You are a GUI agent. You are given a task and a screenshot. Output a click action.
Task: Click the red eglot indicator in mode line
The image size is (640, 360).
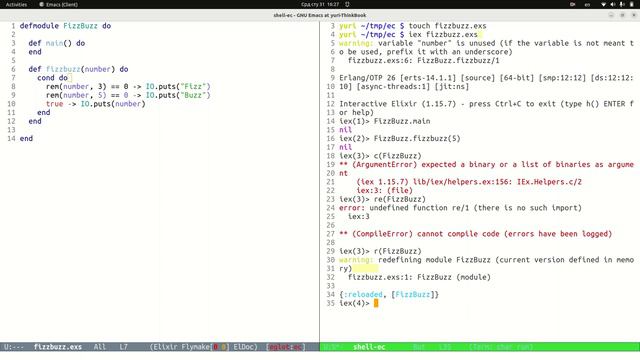(286, 347)
